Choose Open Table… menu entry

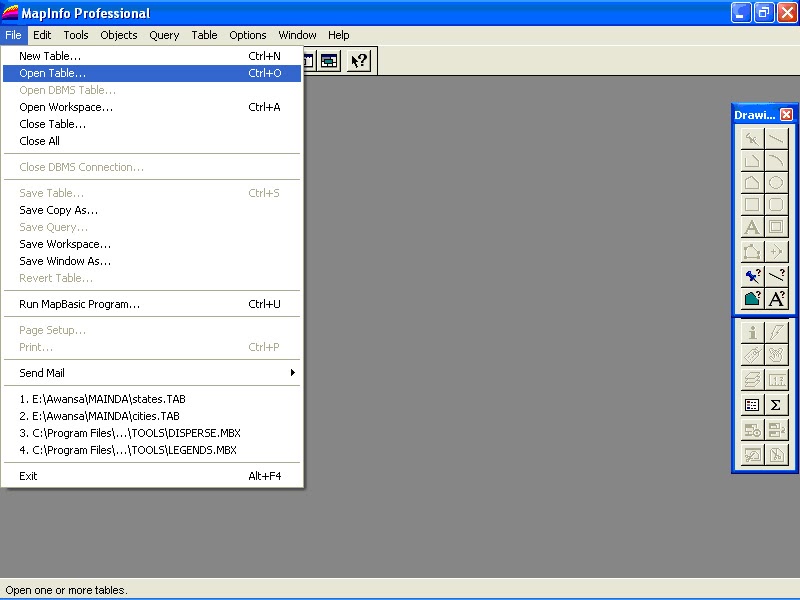(152, 73)
